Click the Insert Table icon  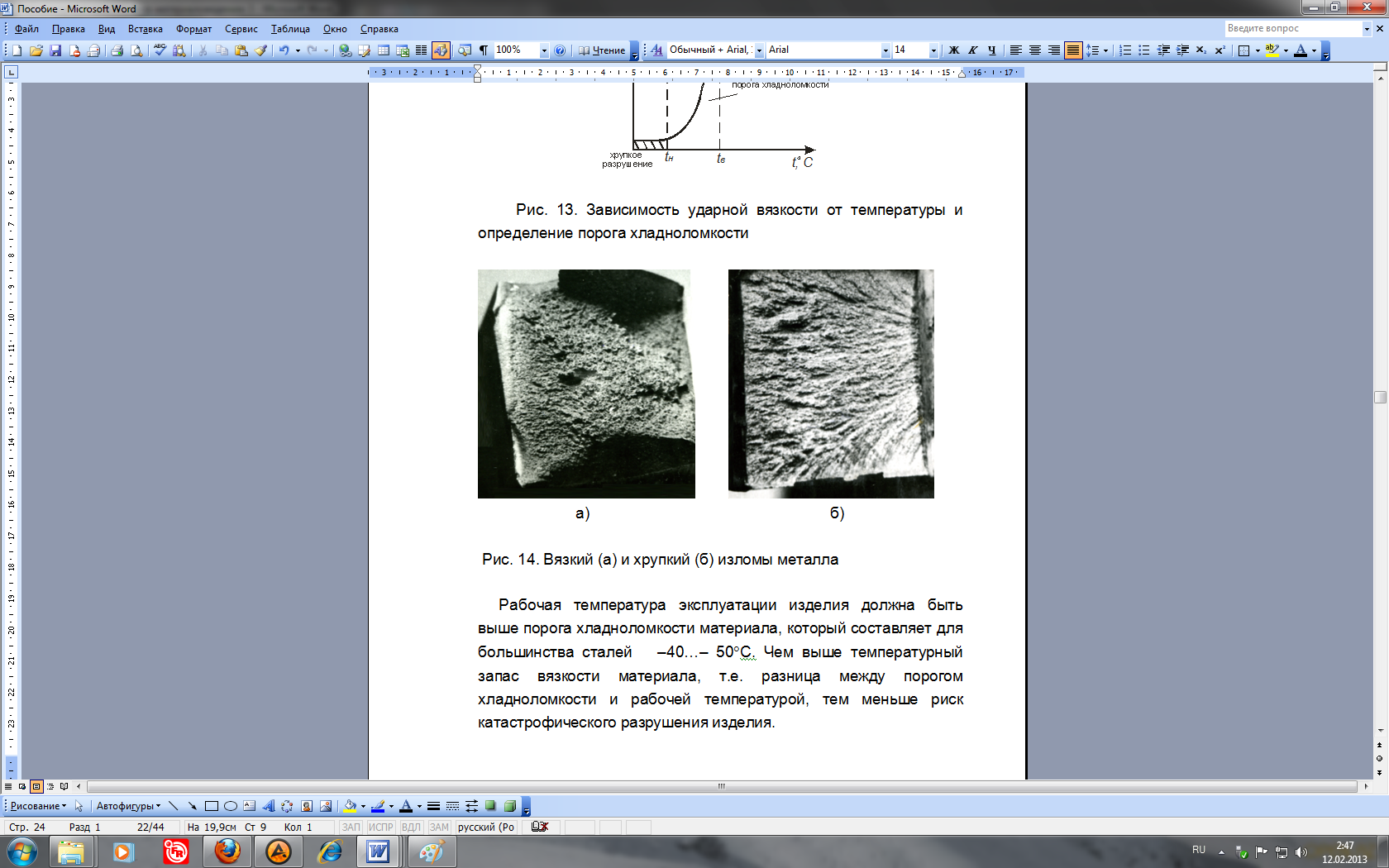384,50
